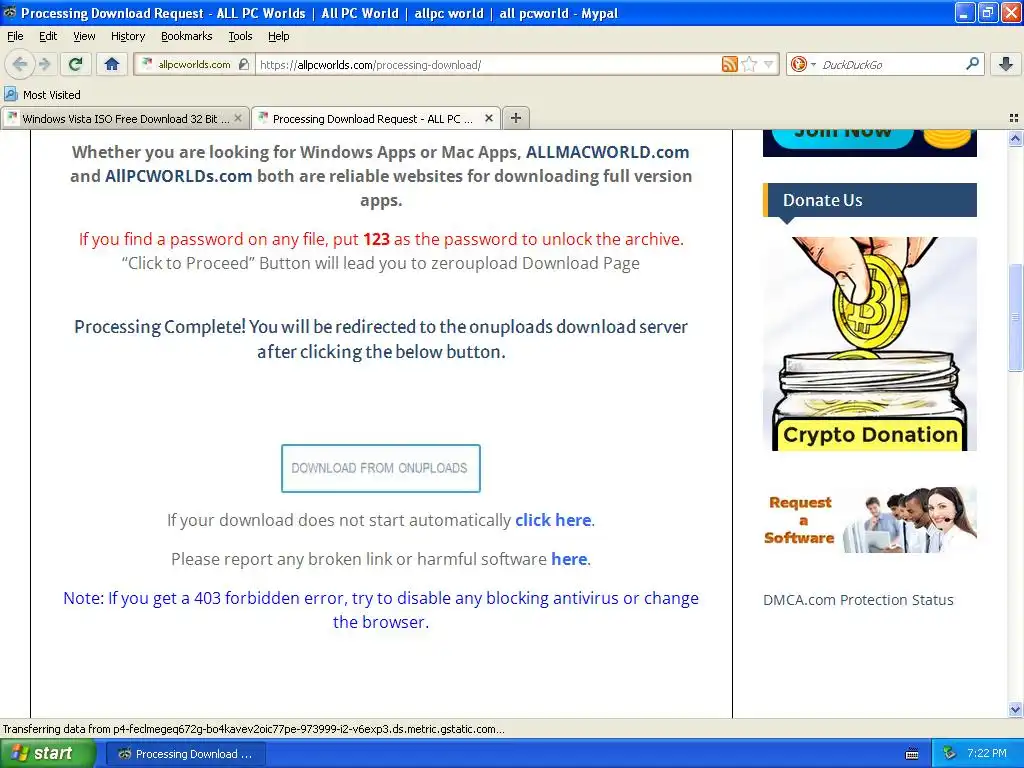Open the Tools menu
Screen dimensions: 1024x768
tap(240, 36)
